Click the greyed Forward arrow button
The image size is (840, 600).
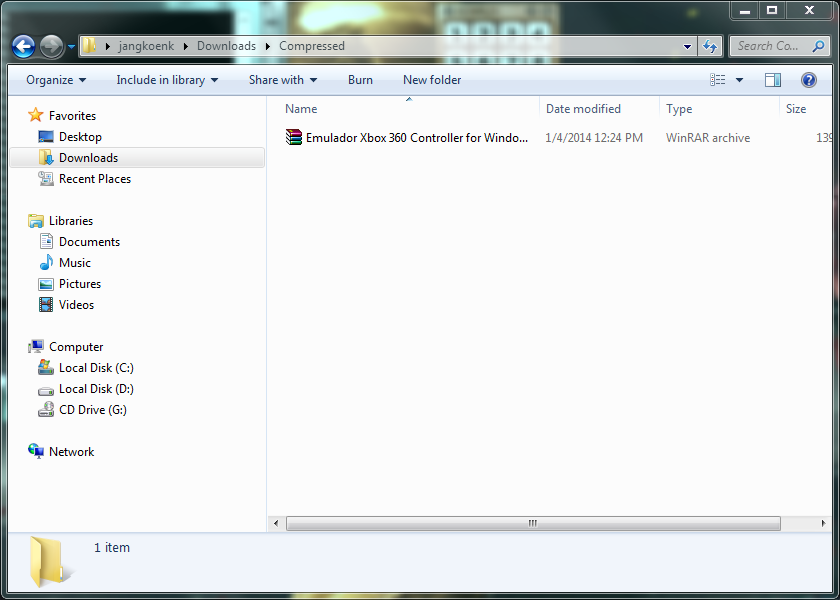click(x=51, y=47)
